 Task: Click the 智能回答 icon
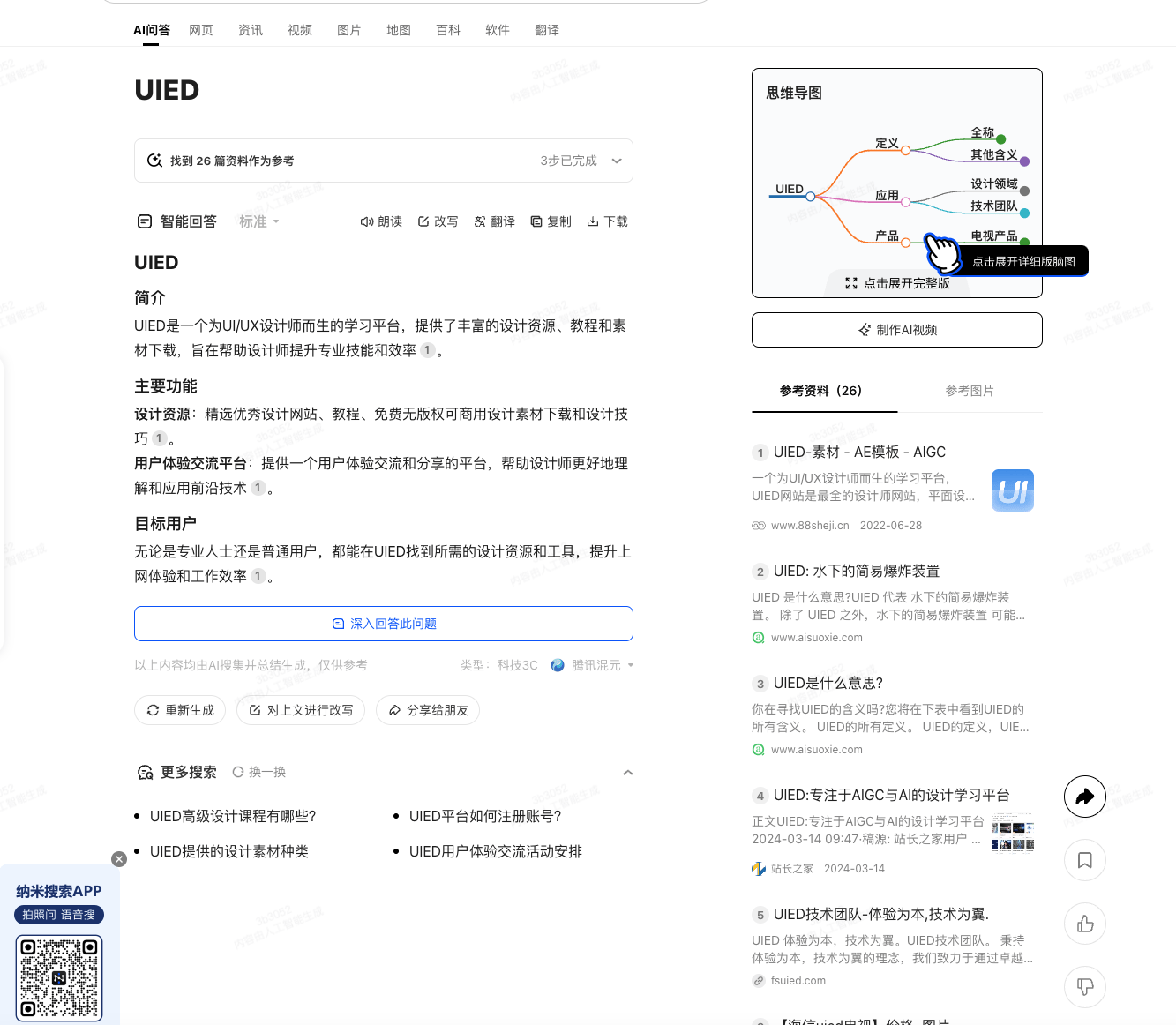145,221
